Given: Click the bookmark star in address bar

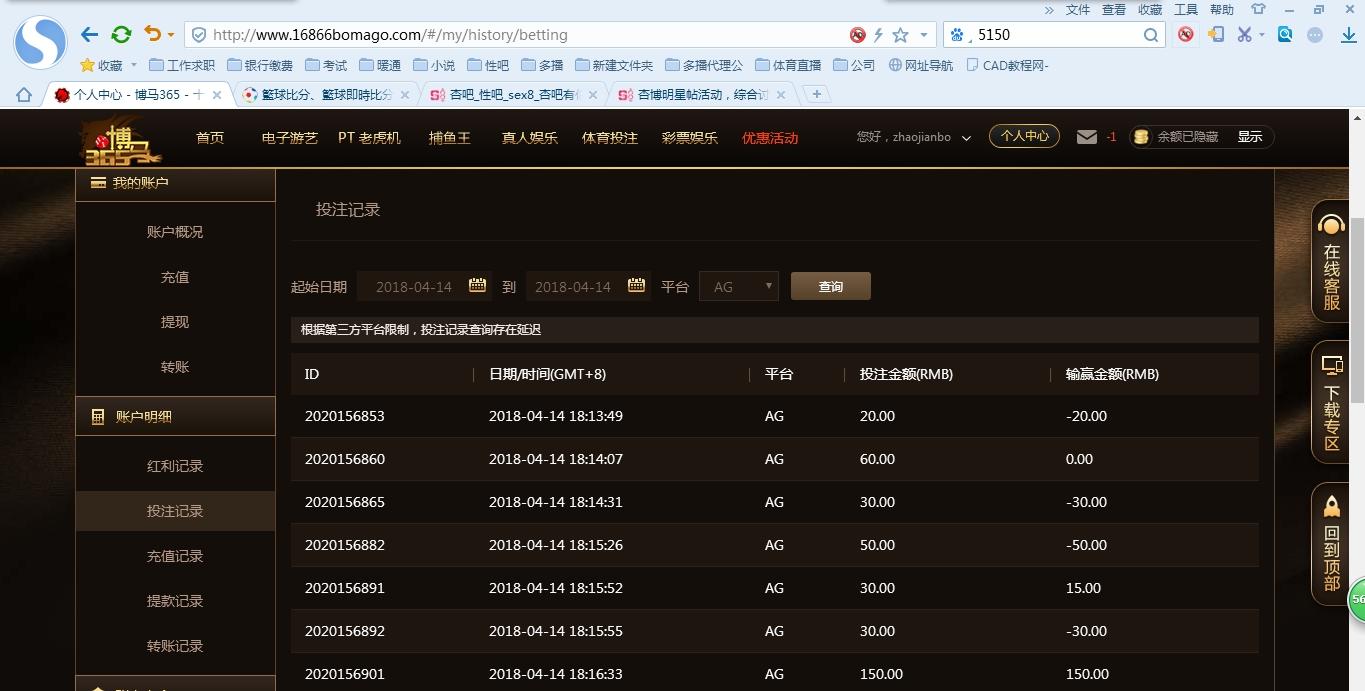Looking at the screenshot, I should [x=900, y=35].
